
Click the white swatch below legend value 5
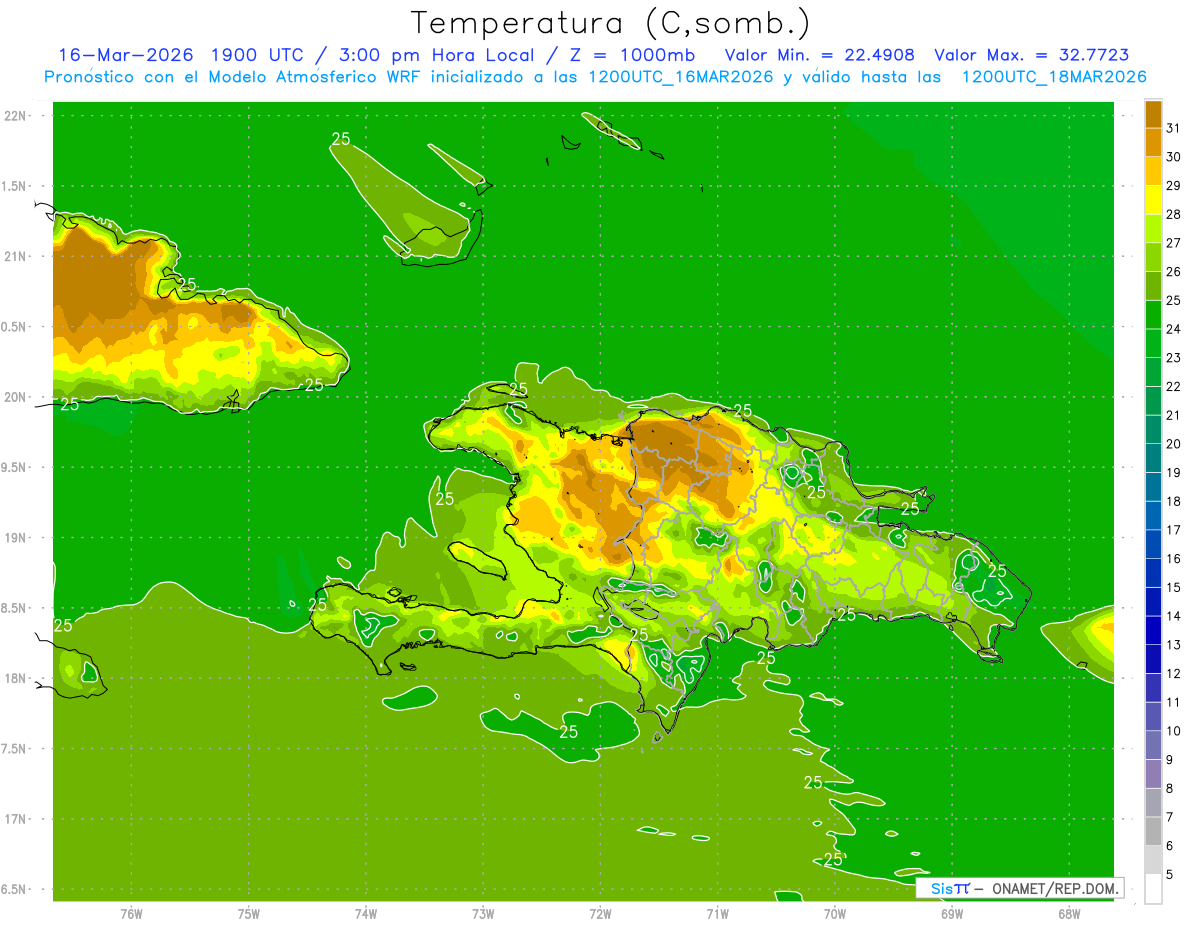[x=1153, y=889]
